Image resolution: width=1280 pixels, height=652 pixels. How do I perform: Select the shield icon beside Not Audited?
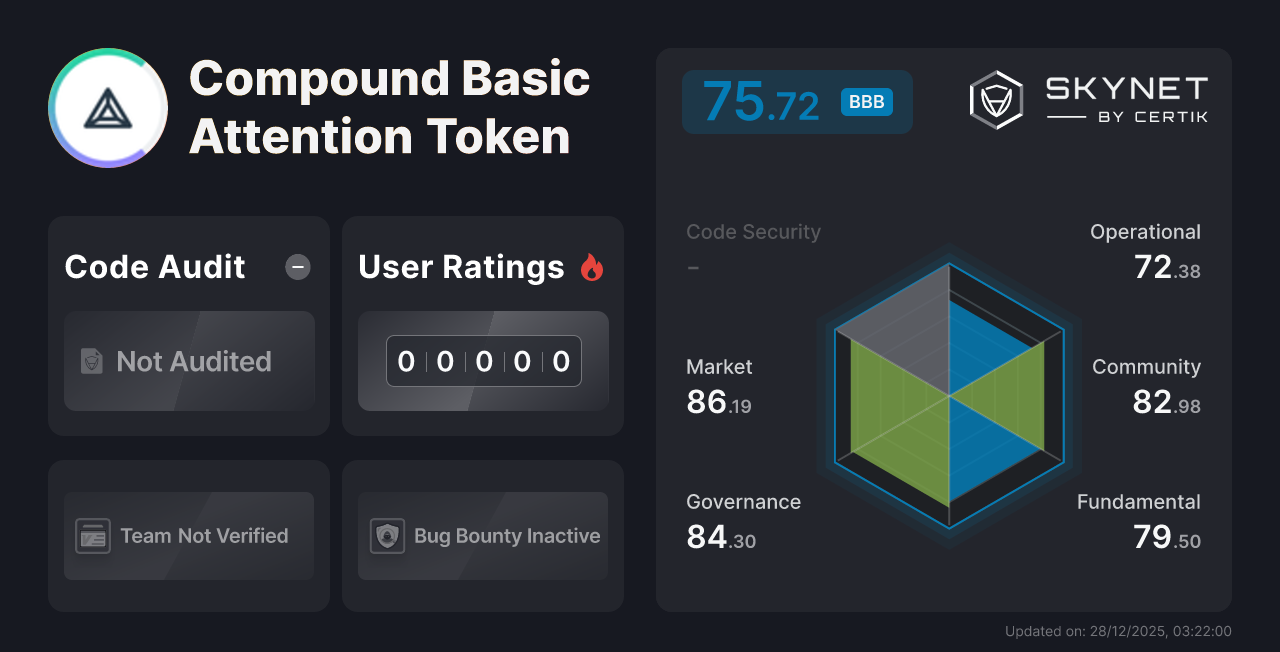tap(91, 362)
